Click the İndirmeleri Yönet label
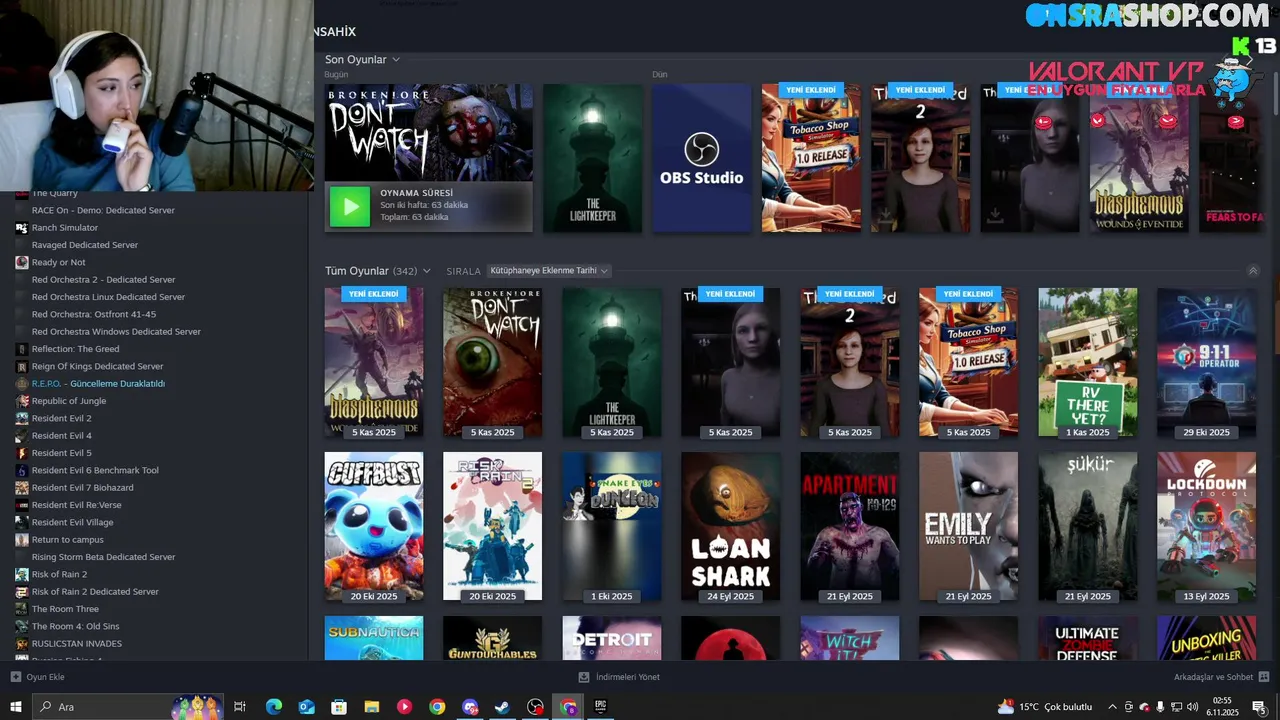 click(x=628, y=677)
